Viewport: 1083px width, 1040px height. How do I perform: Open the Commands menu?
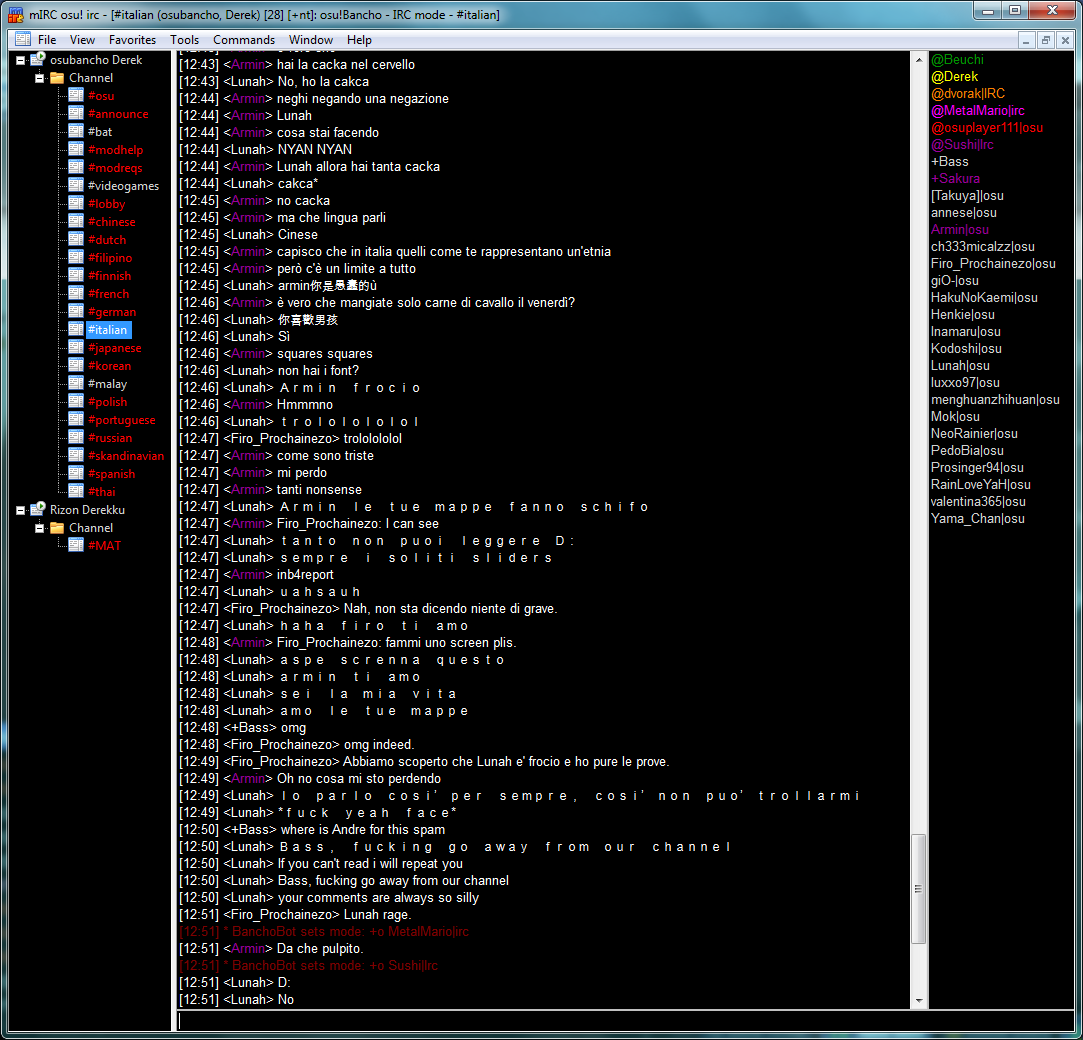(x=243, y=40)
